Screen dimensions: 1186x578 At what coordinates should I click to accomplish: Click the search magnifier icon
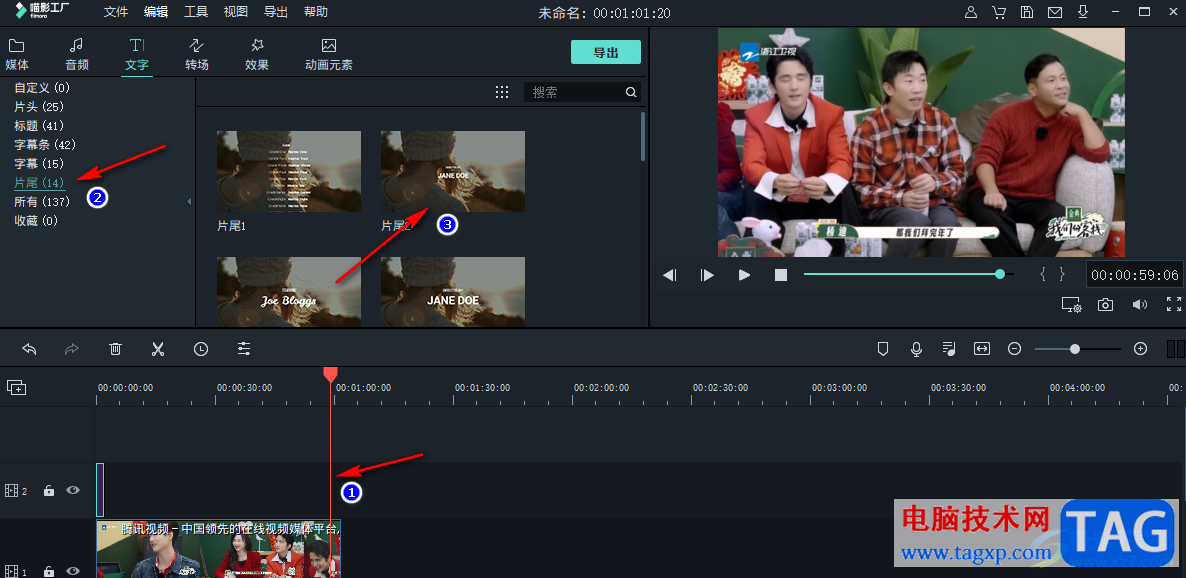click(x=631, y=92)
